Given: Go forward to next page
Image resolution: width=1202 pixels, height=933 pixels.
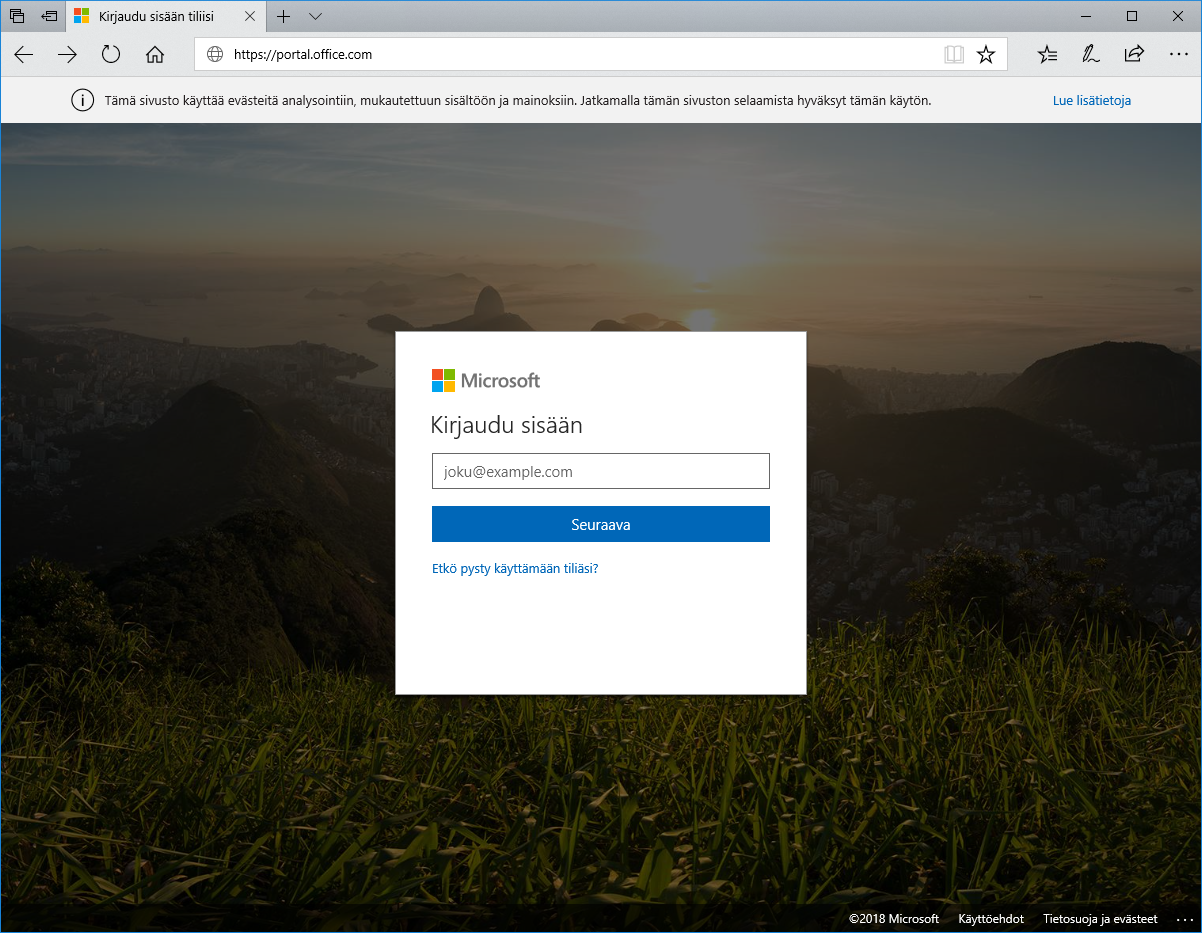Looking at the screenshot, I should pos(67,55).
